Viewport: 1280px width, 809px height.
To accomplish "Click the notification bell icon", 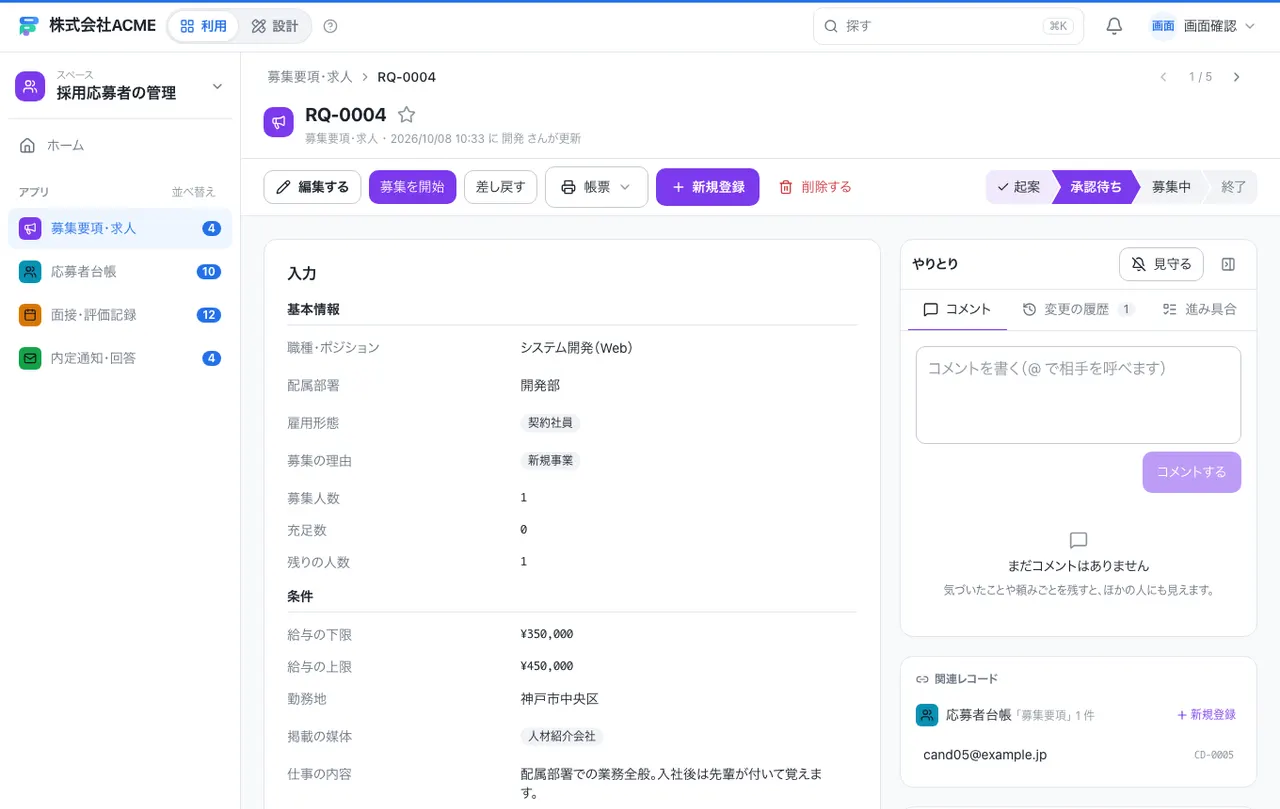I will [1114, 26].
